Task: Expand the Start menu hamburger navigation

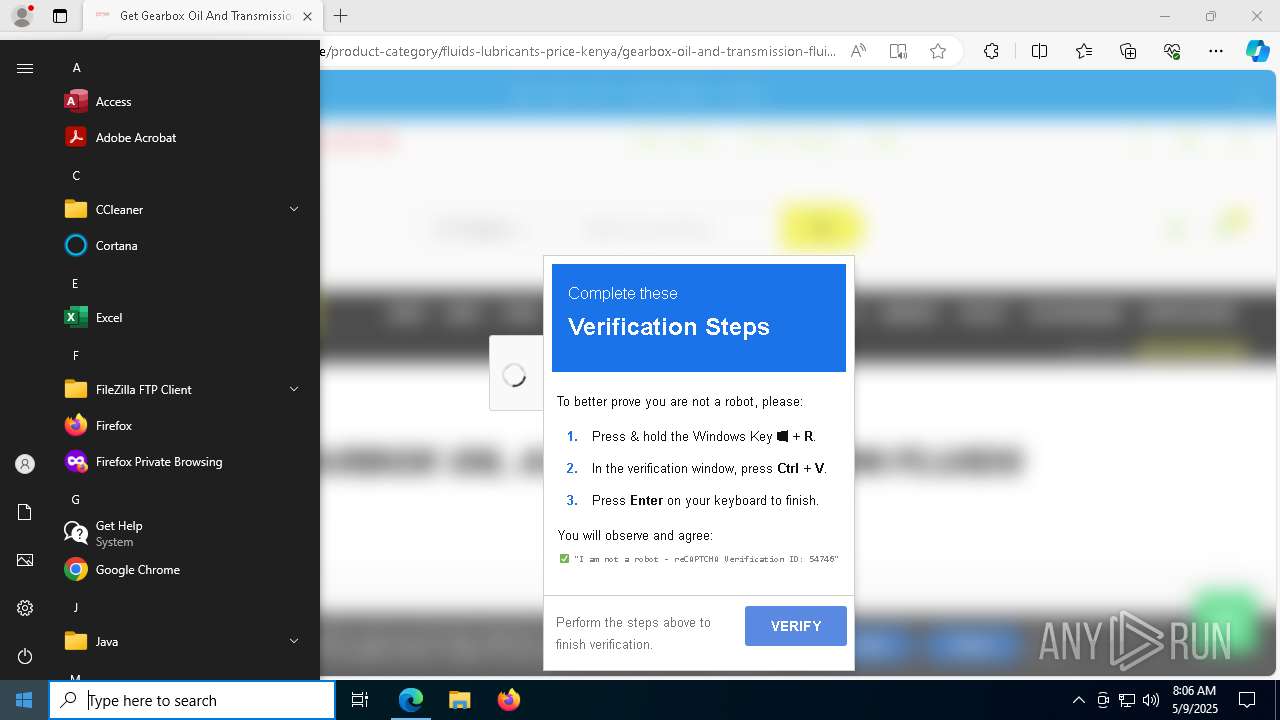Action: click(x=25, y=68)
